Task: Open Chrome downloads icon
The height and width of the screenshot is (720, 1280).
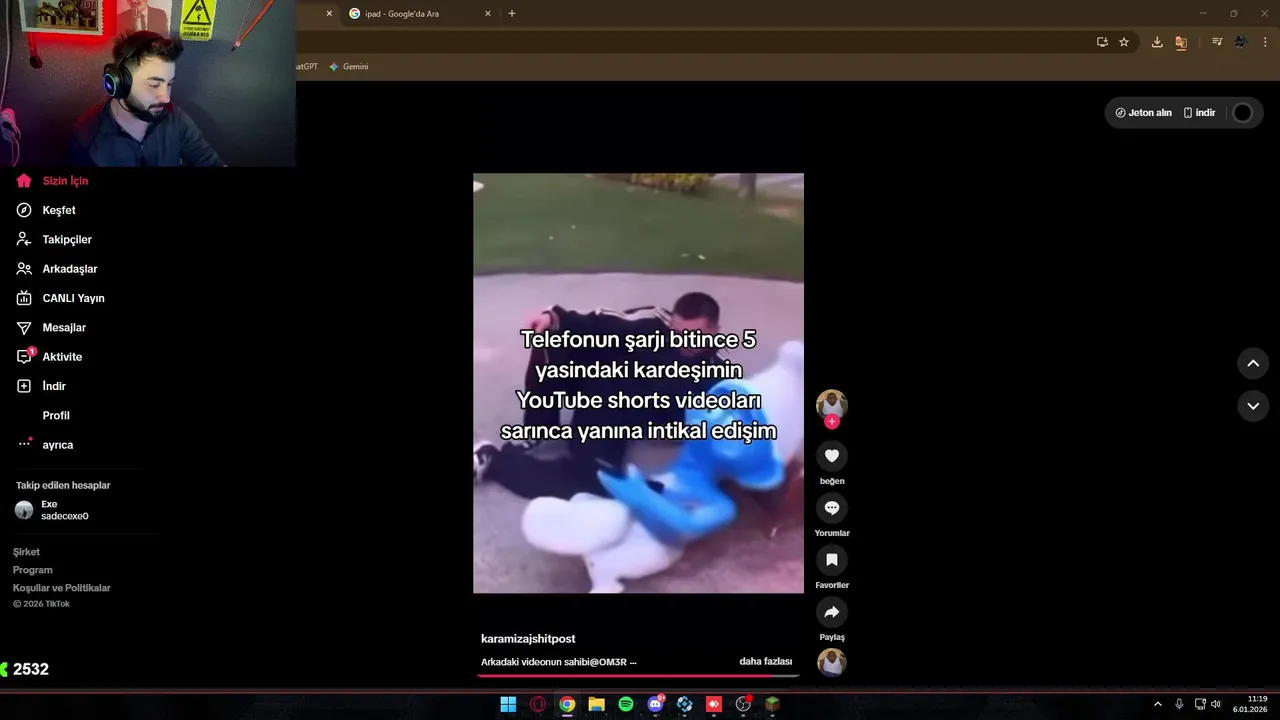Action: click(1157, 42)
